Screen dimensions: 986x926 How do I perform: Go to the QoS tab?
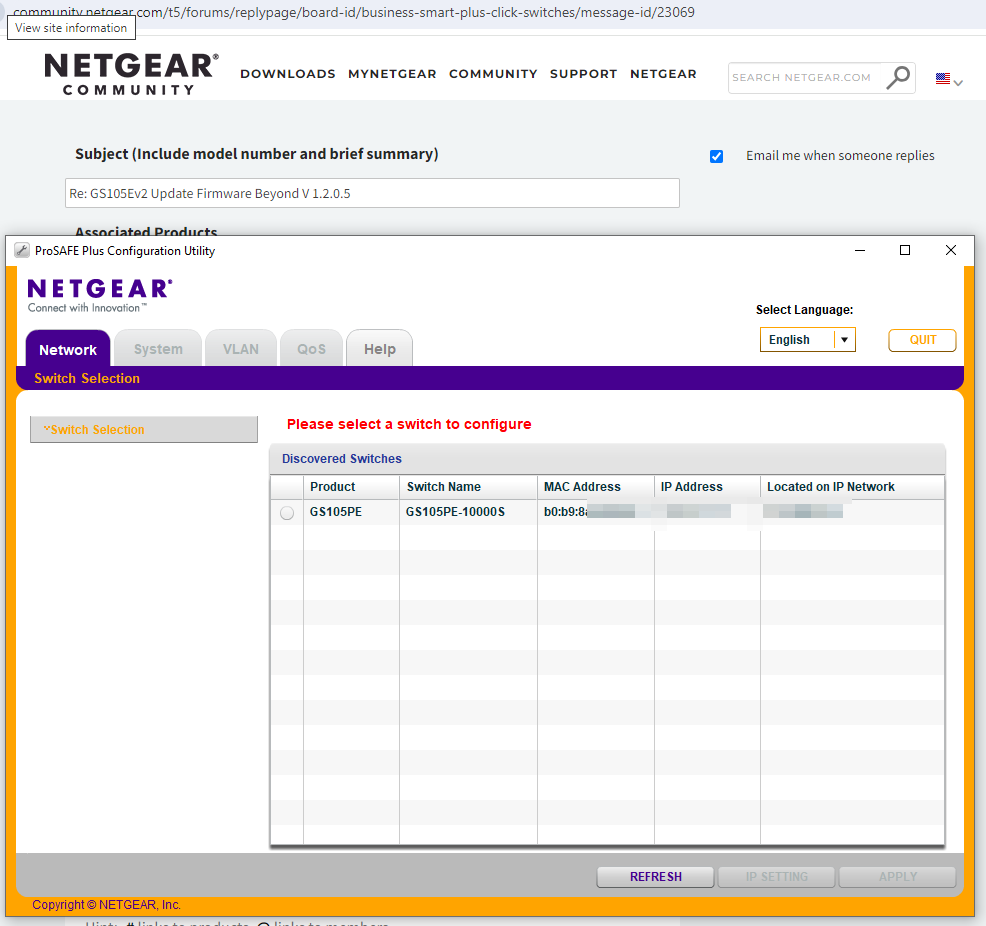tap(311, 350)
